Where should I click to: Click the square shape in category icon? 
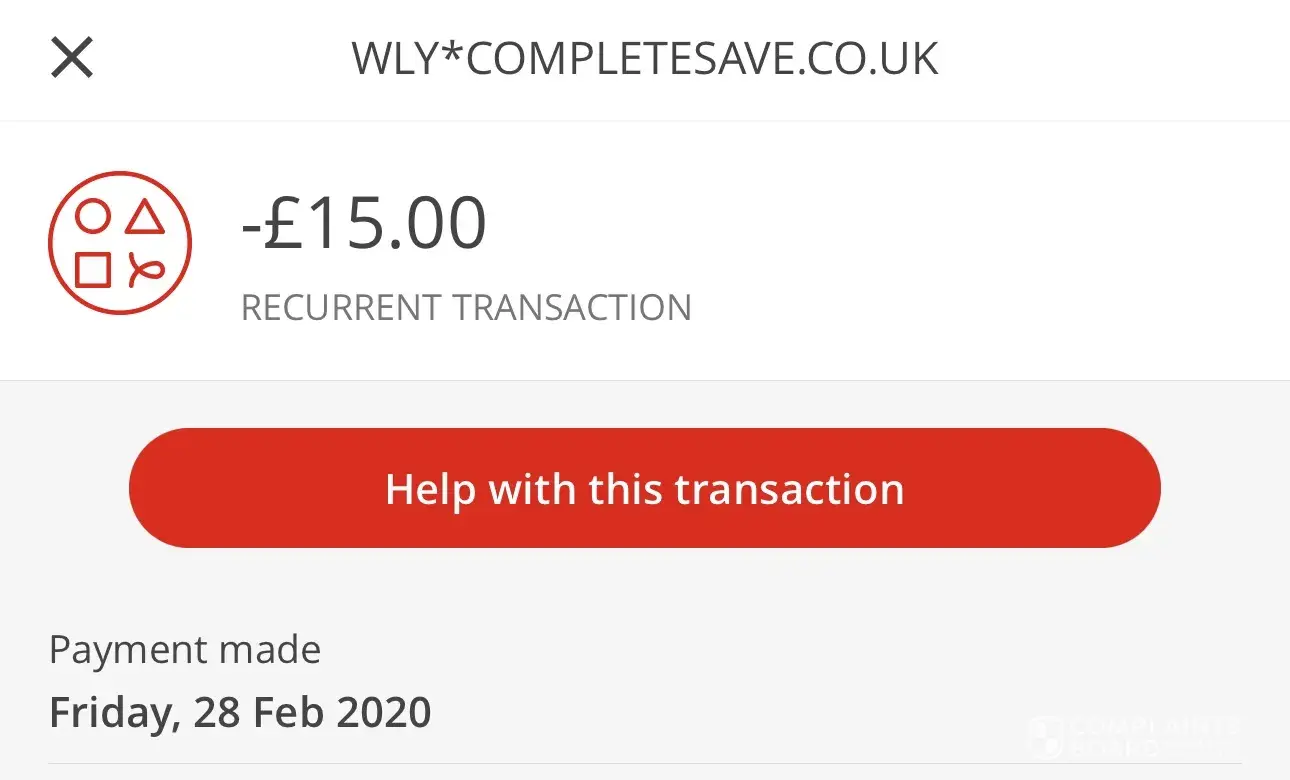click(x=93, y=270)
